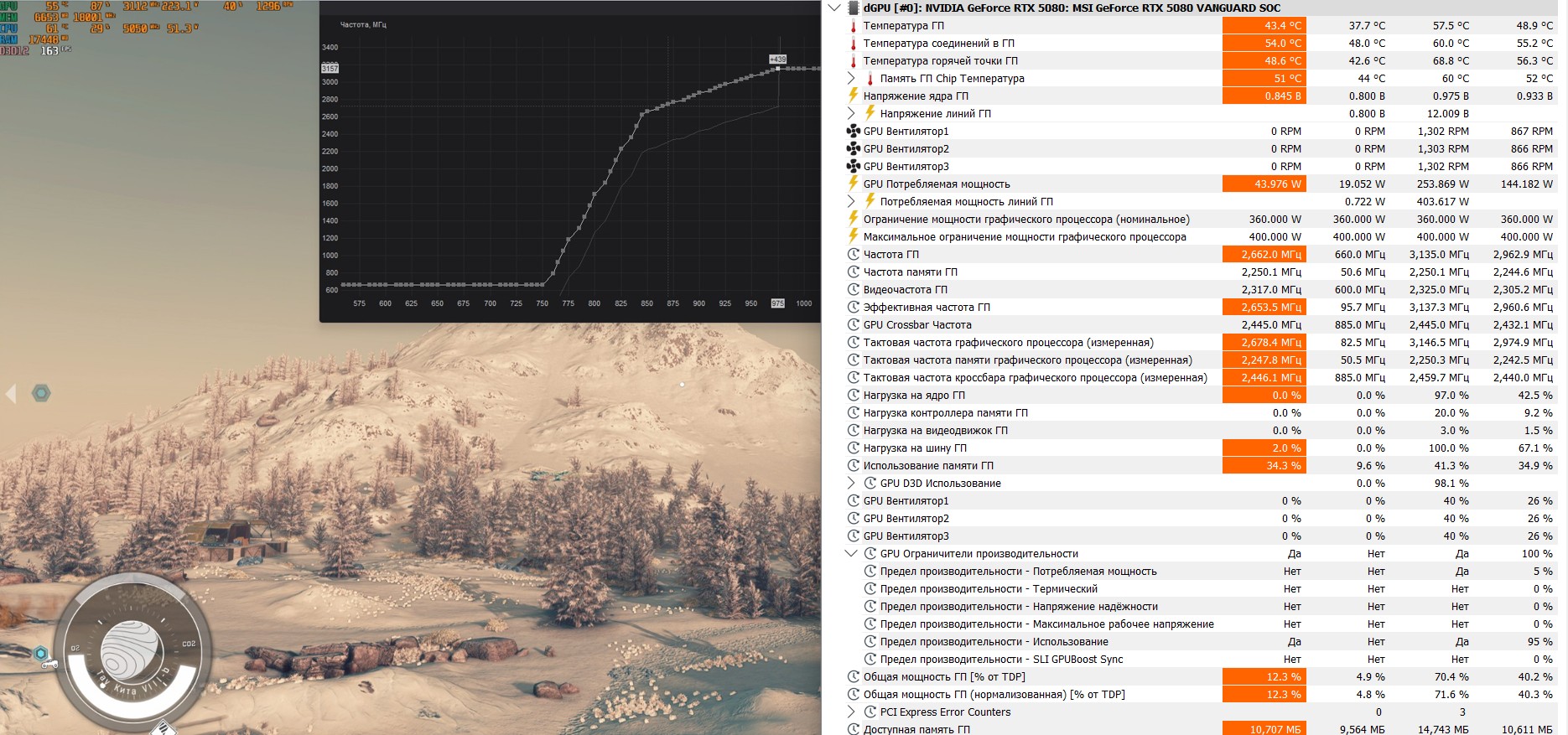Select Предел производительности - SLI GPUBoost Sync row
The width and height of the screenshot is (1568, 735).
coord(1201,660)
